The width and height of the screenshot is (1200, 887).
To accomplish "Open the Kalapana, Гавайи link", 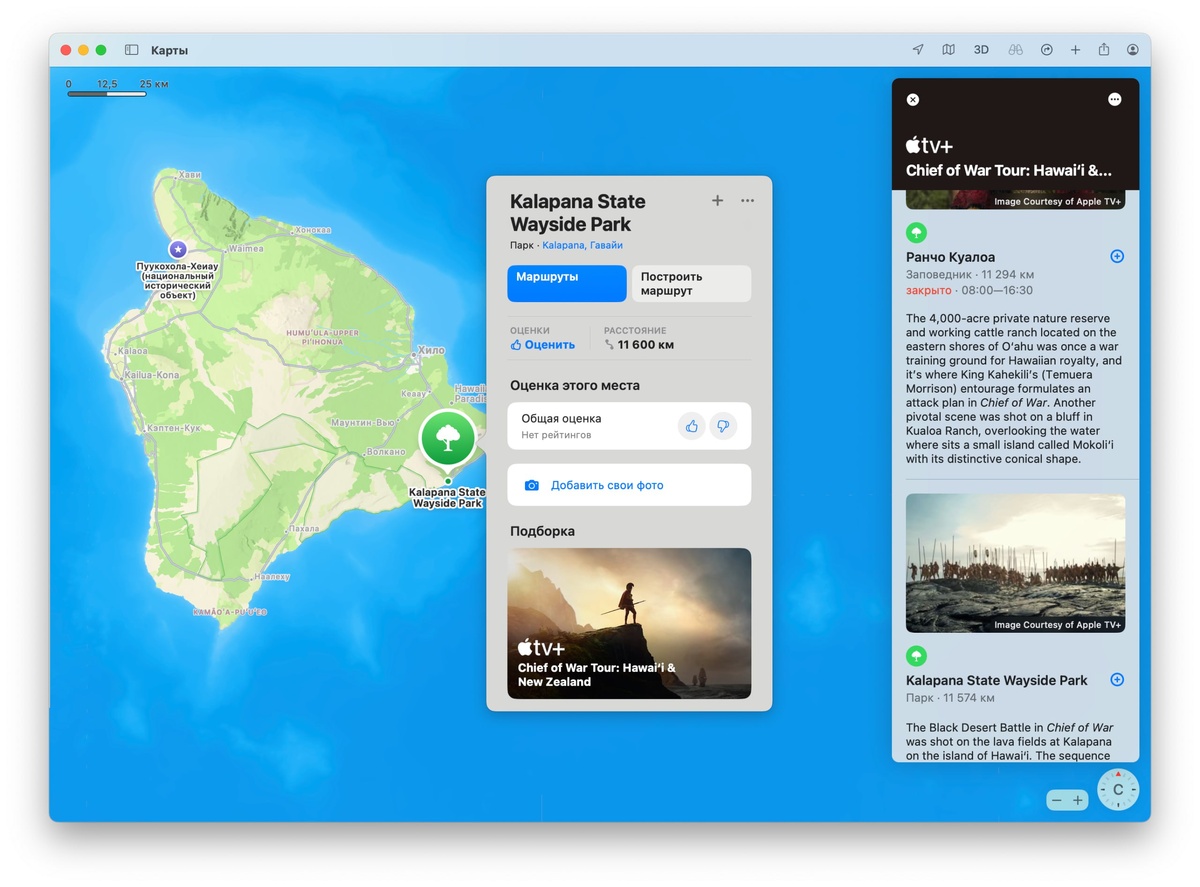I will point(582,245).
